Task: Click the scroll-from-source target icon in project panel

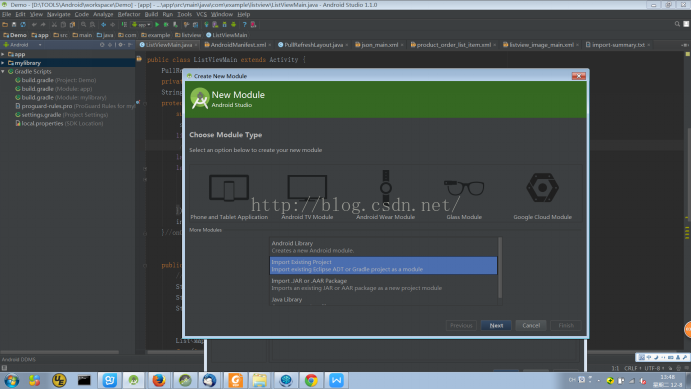Action: pos(102,45)
